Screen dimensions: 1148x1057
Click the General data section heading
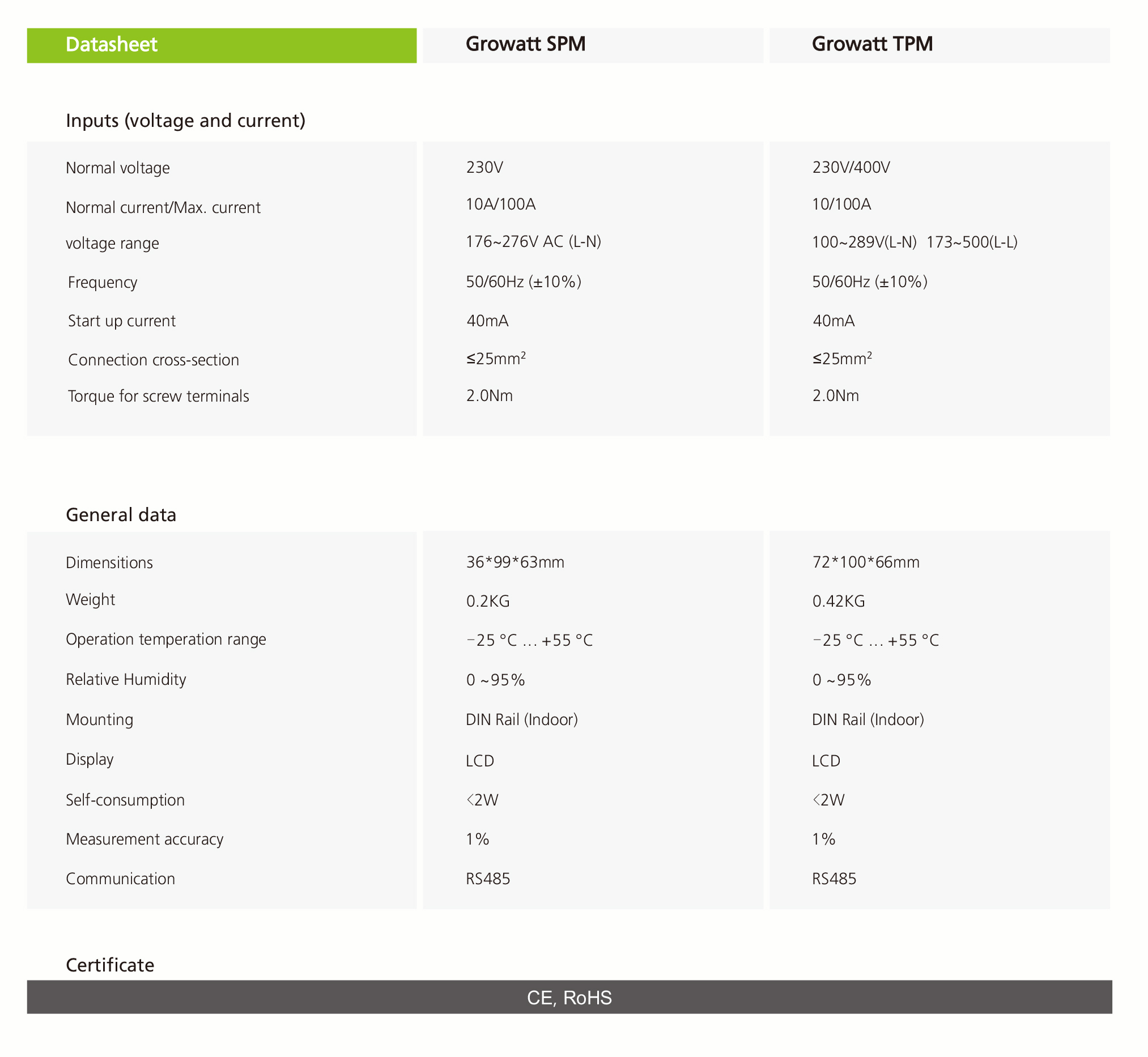point(121,515)
